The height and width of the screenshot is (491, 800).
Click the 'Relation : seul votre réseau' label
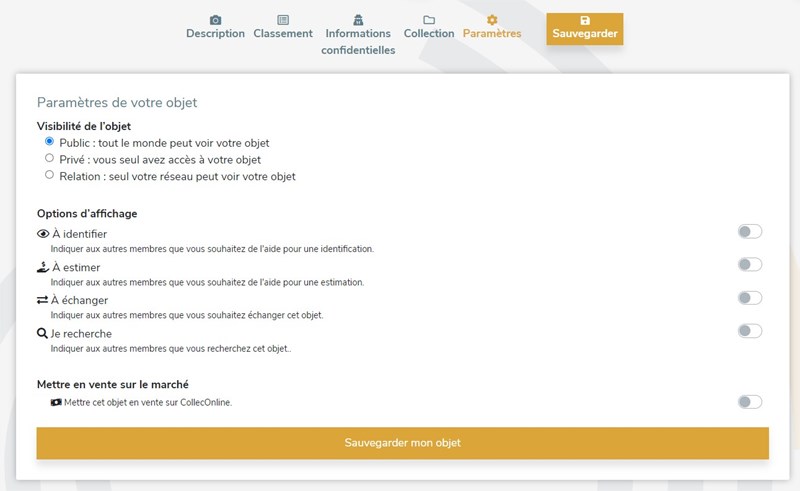[x=177, y=176]
